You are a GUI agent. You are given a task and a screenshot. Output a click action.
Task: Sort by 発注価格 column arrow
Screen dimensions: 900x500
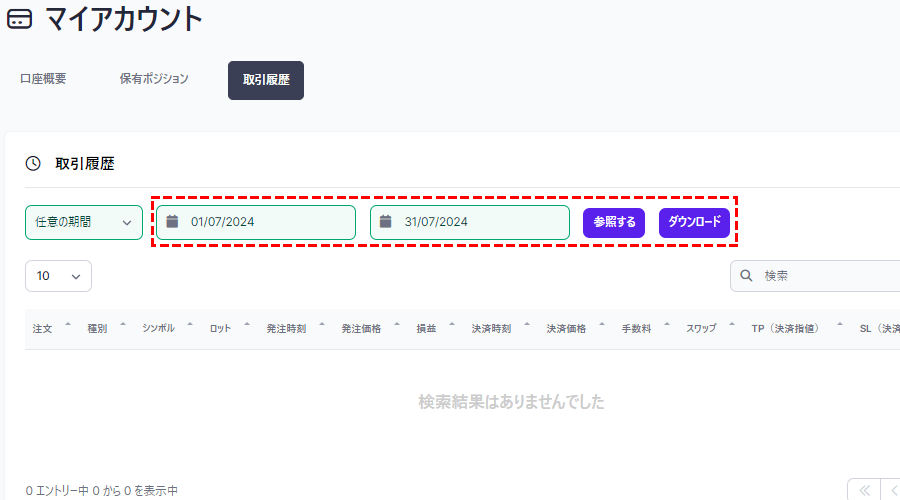coord(397,325)
